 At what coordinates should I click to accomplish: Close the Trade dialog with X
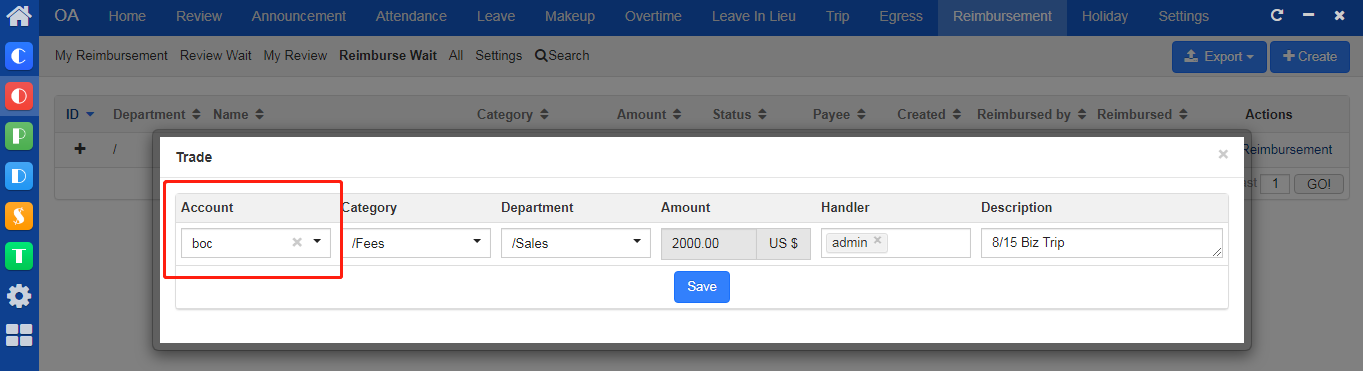1222,155
